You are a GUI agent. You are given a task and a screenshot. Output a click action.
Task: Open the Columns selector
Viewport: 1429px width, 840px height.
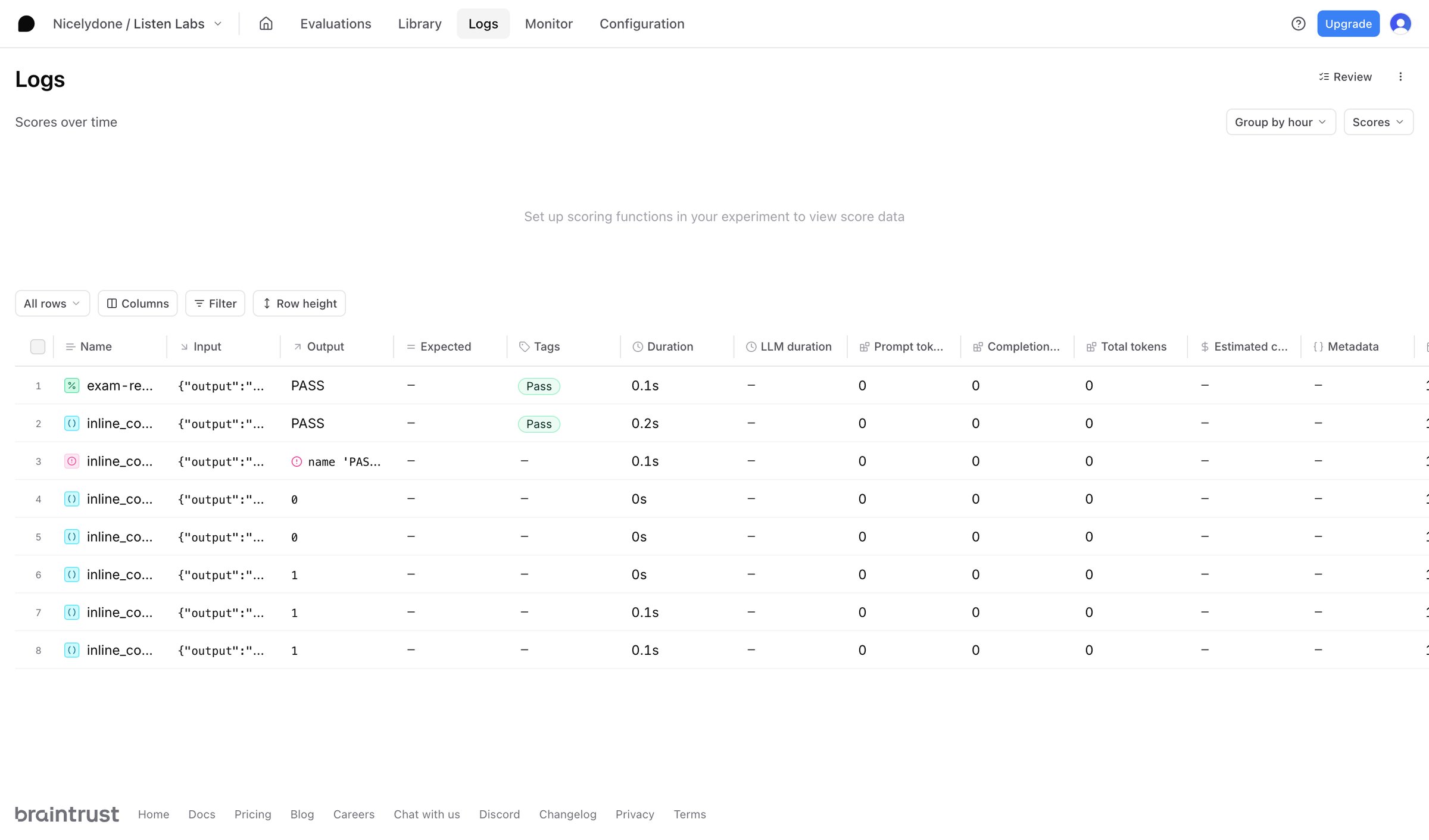point(138,304)
